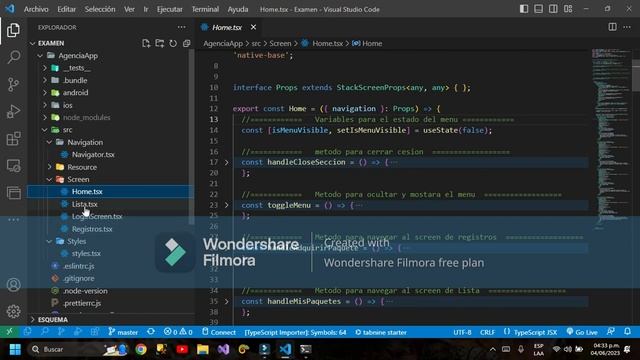
Task: Open errors and warnings counter
Action: point(178,332)
